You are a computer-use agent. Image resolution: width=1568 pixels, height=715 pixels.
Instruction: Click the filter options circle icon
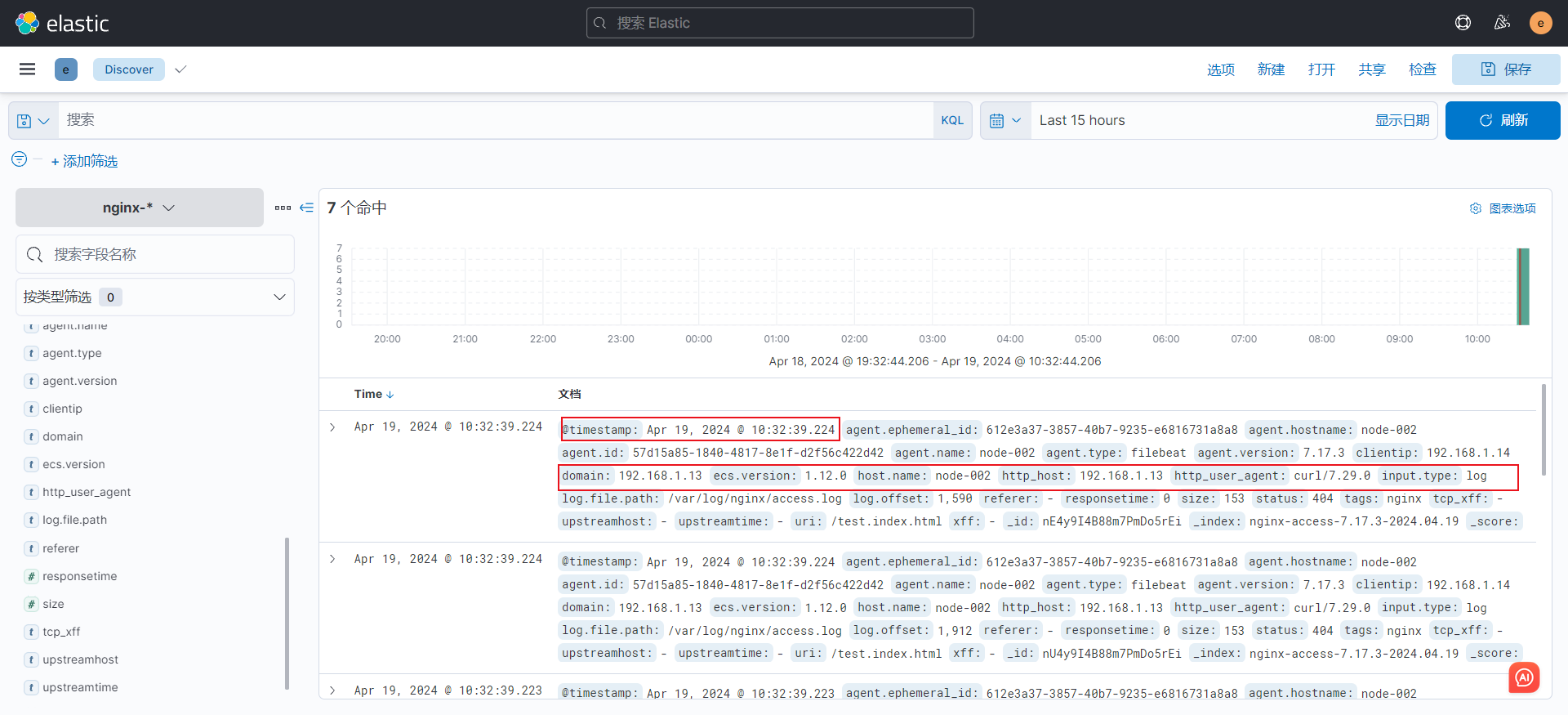[20, 159]
